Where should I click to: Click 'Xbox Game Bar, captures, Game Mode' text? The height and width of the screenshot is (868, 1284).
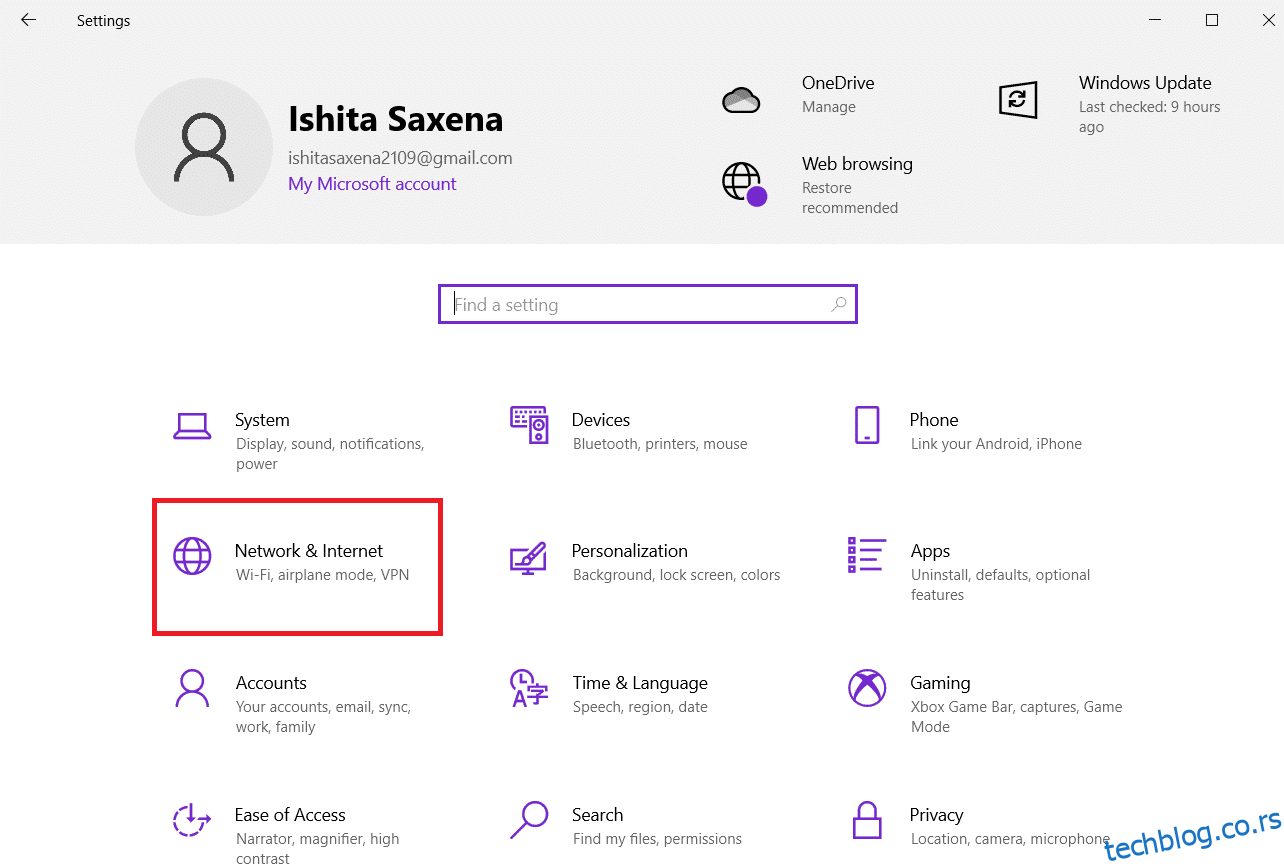(1016, 717)
